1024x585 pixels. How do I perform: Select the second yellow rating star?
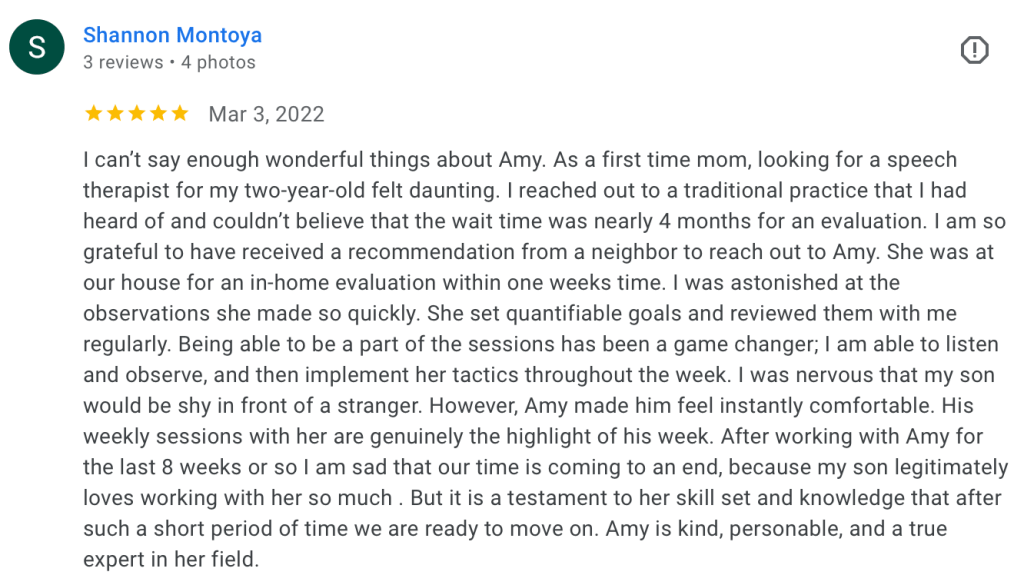pos(115,114)
